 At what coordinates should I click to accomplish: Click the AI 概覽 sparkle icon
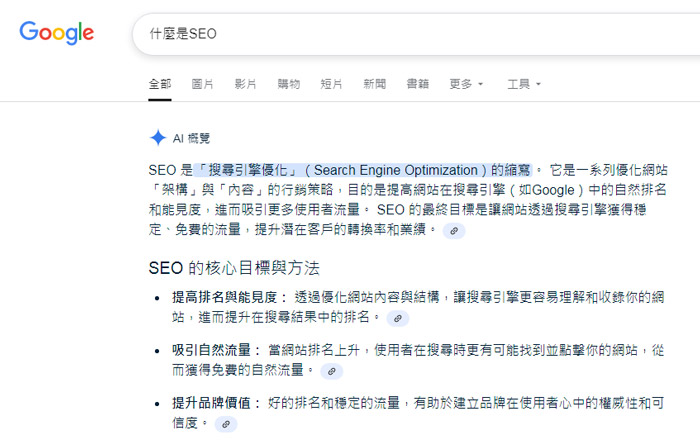point(157,138)
